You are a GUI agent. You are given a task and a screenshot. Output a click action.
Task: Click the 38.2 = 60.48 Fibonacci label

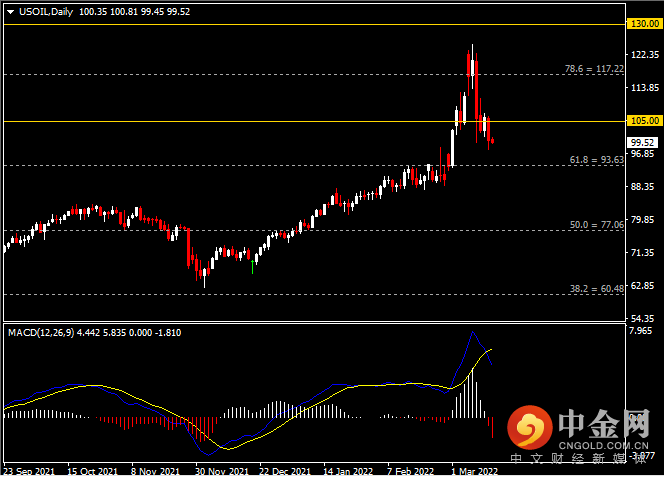pyautogui.click(x=597, y=288)
